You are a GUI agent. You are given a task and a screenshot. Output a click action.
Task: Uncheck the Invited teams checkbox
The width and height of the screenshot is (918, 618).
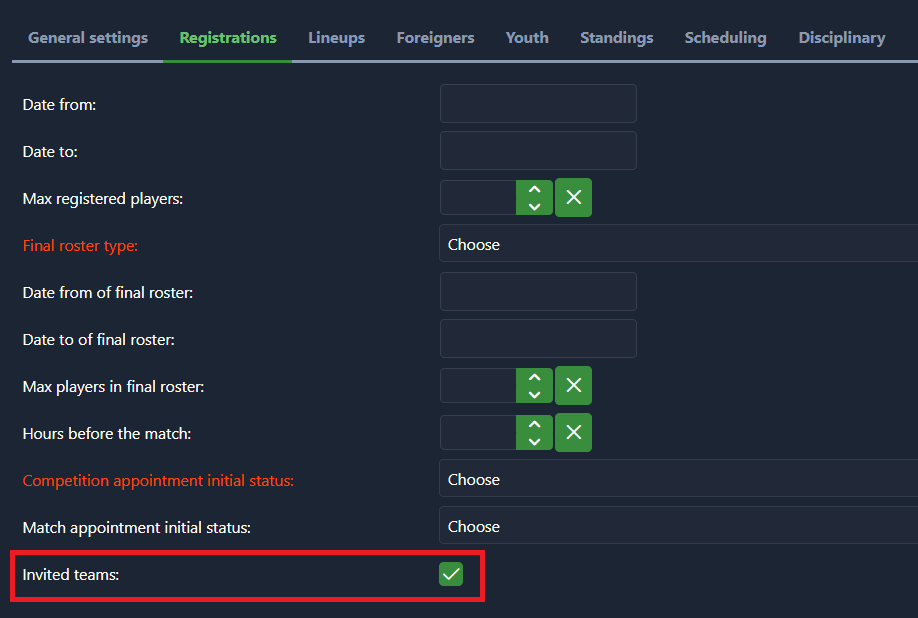point(451,574)
